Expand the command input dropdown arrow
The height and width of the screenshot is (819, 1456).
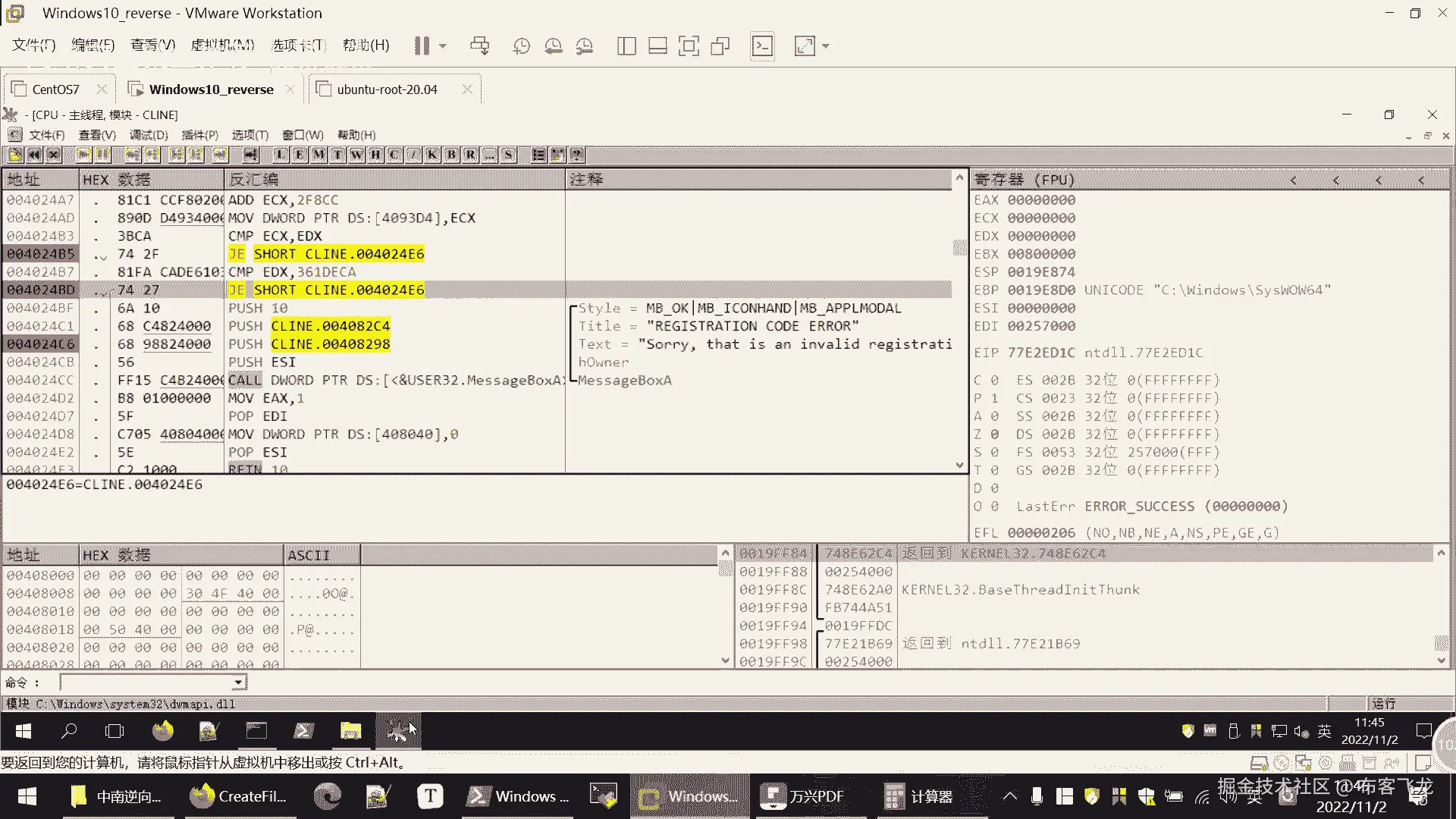pos(238,682)
